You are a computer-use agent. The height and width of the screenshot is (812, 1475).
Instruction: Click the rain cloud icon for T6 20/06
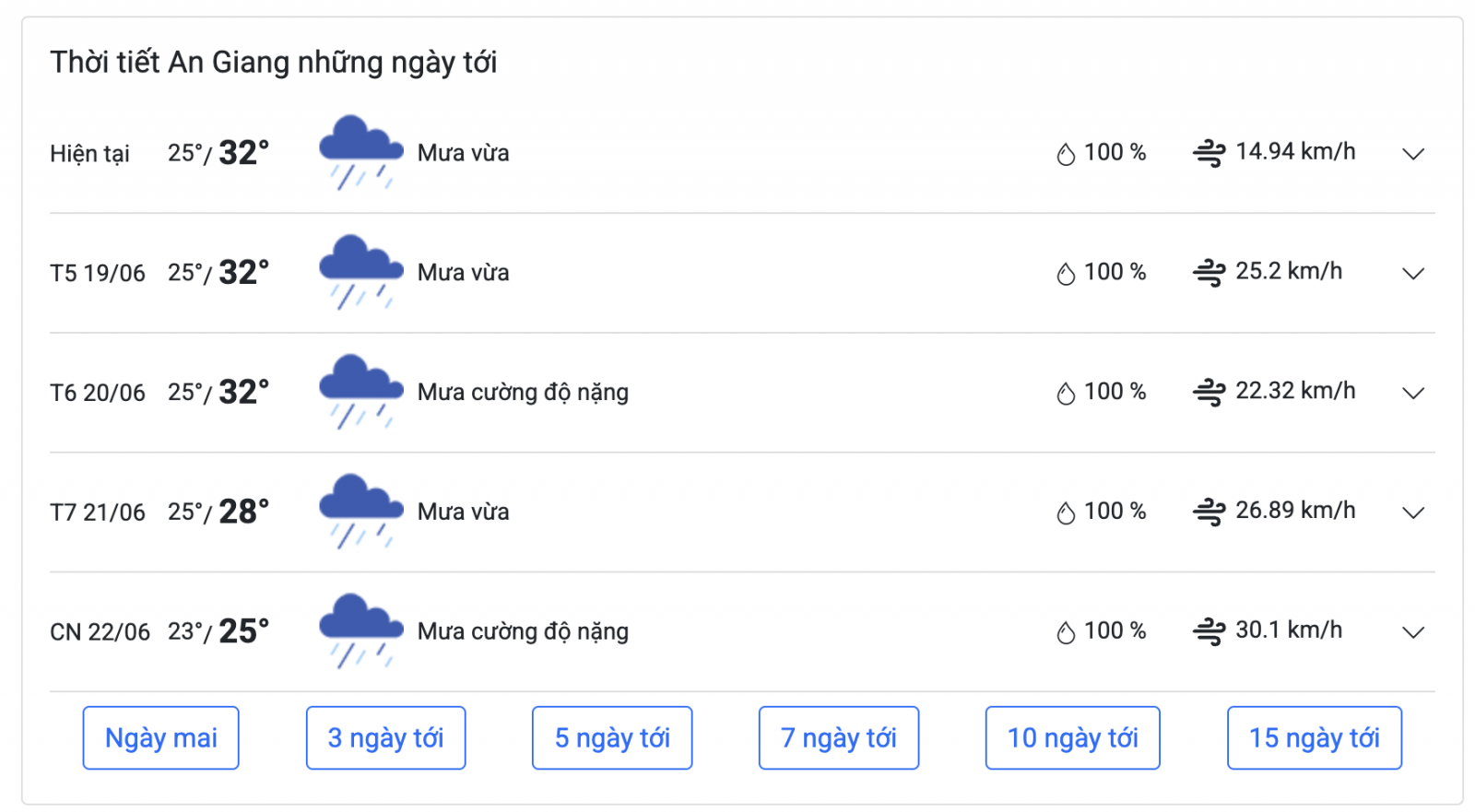pos(361,392)
